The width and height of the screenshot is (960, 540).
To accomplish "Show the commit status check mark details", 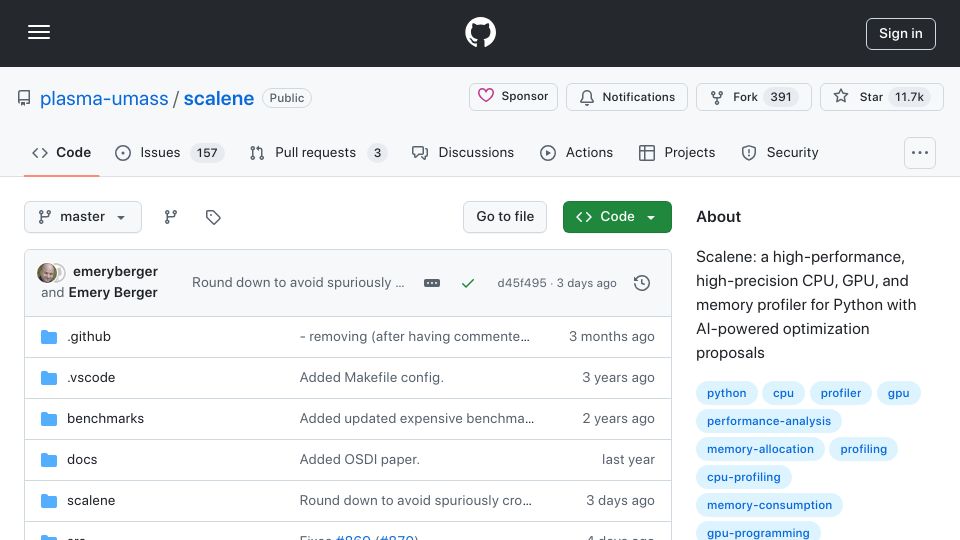I will 468,283.
